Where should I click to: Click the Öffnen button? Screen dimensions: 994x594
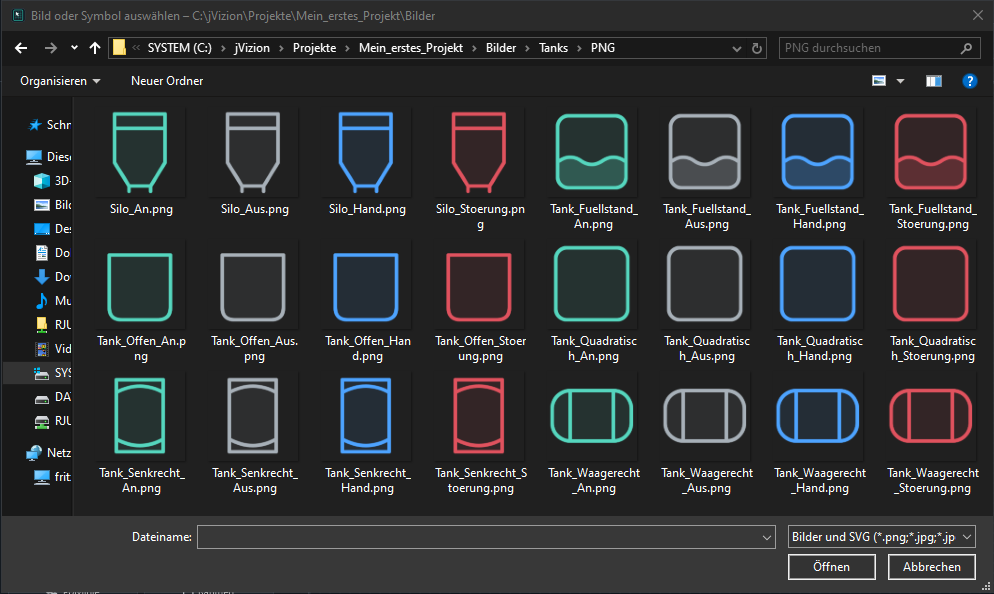pyautogui.click(x=832, y=567)
